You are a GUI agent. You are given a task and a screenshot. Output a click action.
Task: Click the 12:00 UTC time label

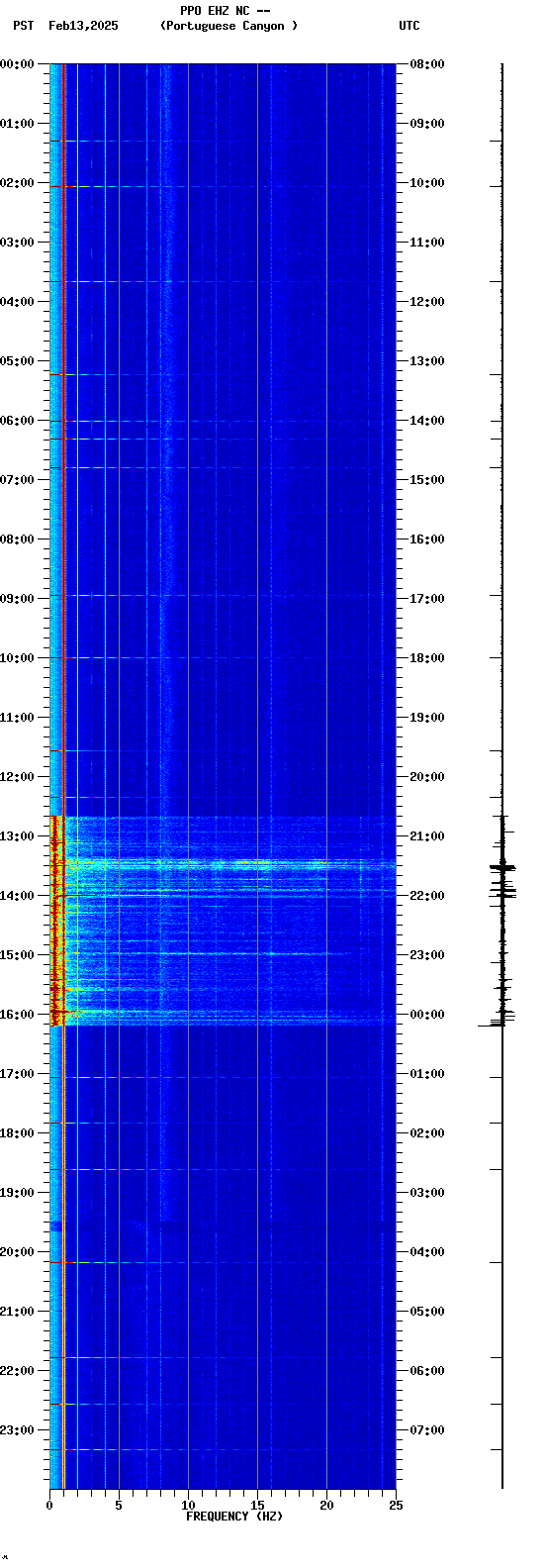coord(426,302)
